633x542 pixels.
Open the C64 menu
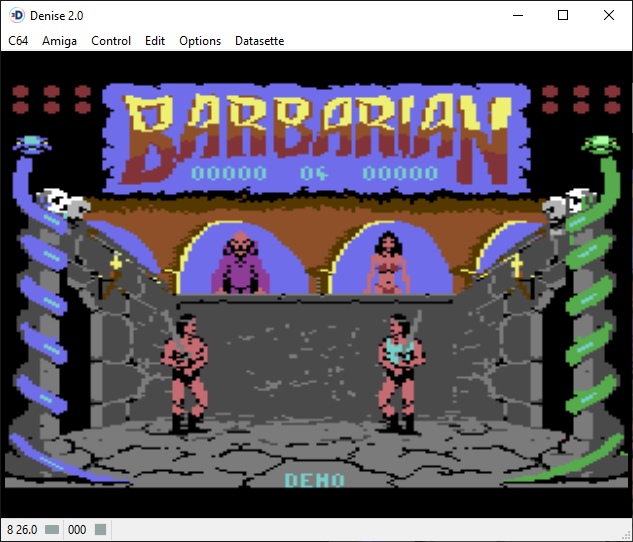(x=18, y=41)
